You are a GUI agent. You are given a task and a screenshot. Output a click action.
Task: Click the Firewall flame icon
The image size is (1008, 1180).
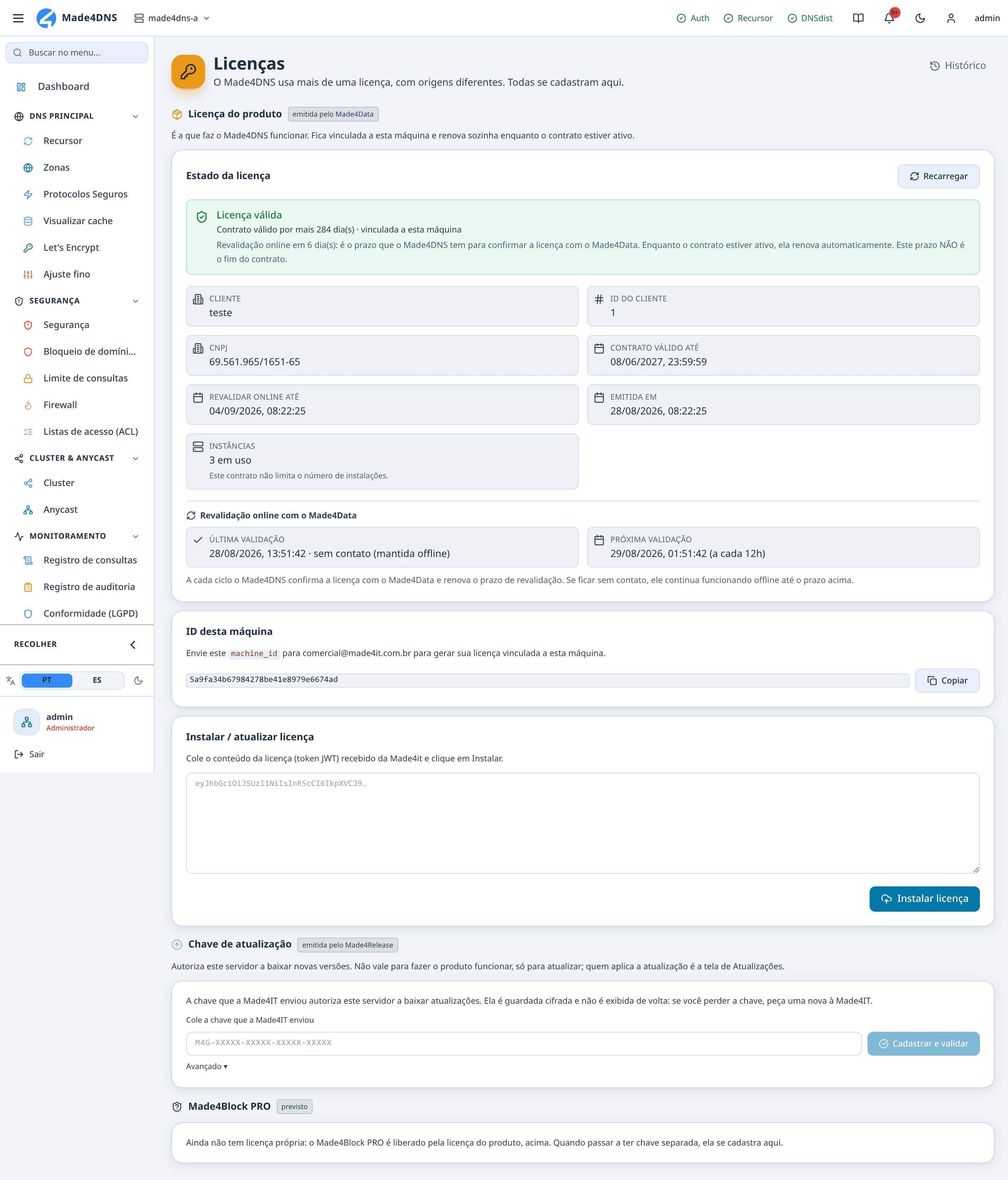pos(28,406)
